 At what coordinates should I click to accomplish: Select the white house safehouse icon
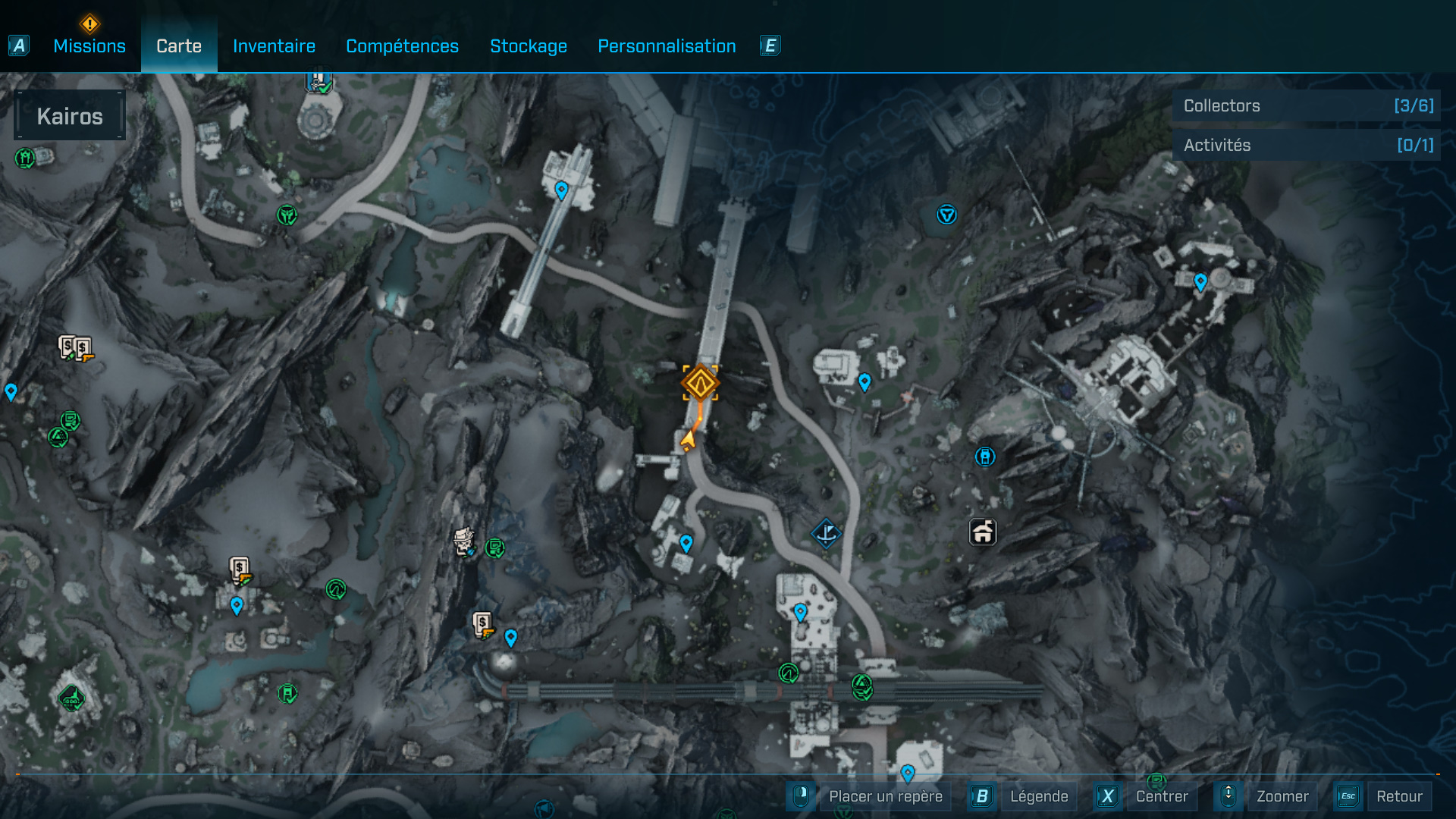click(983, 532)
